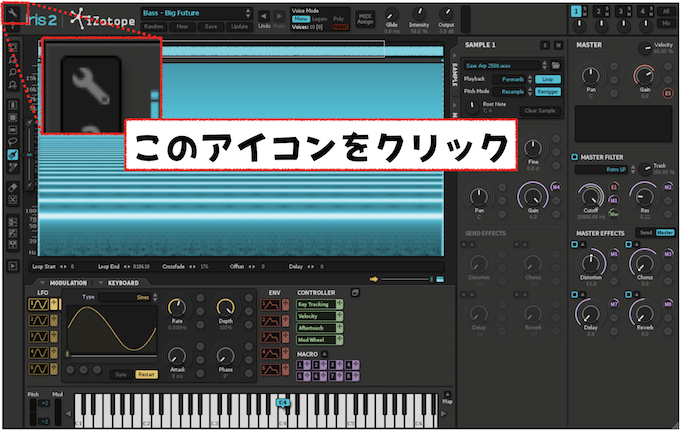Click the LFO Restart button

[x=146, y=375]
